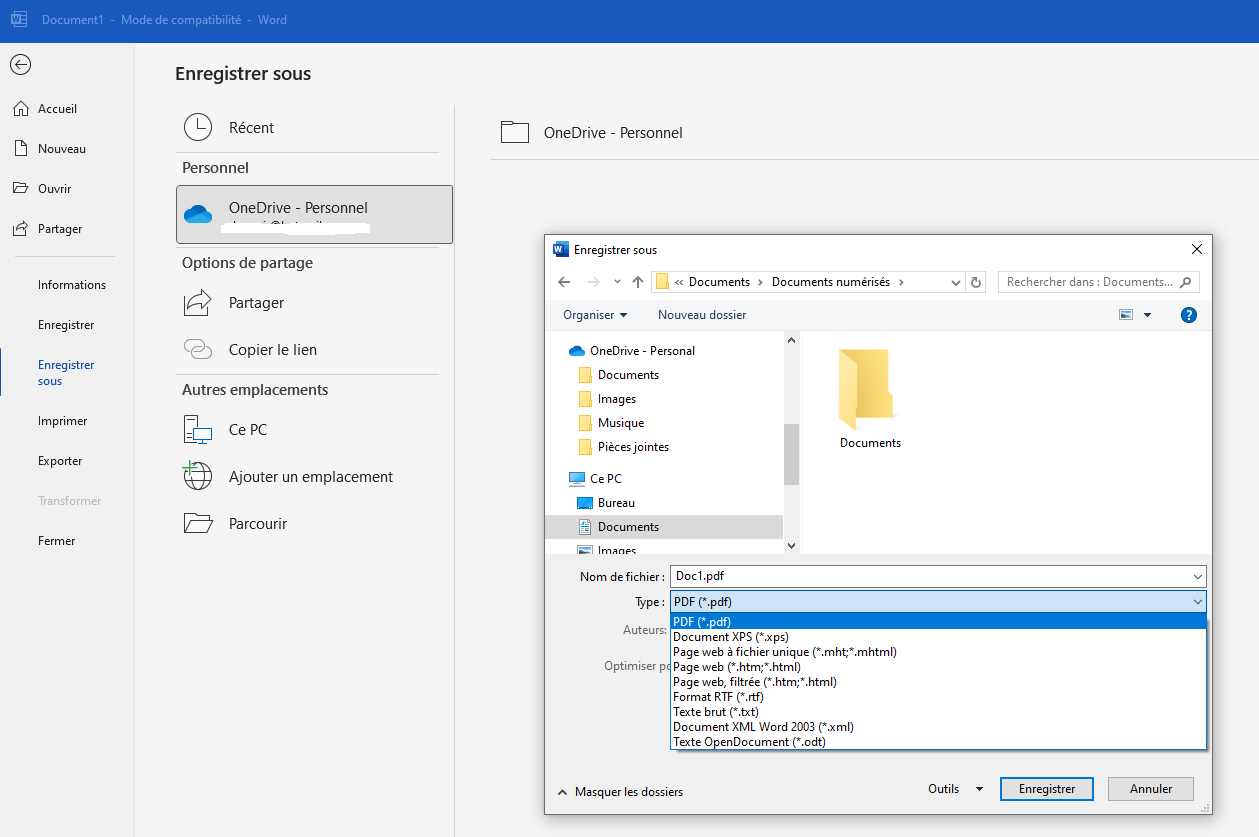Select Texte brut (*.txt) file type

coord(715,712)
